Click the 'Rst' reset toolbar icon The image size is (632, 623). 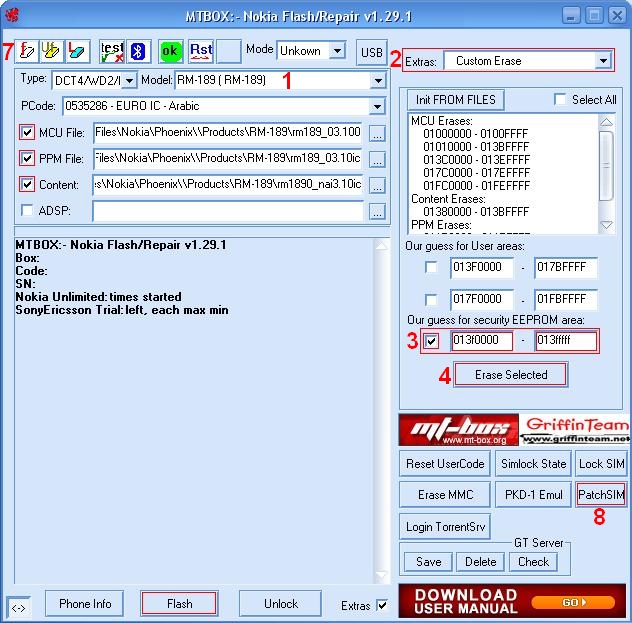(x=201, y=51)
